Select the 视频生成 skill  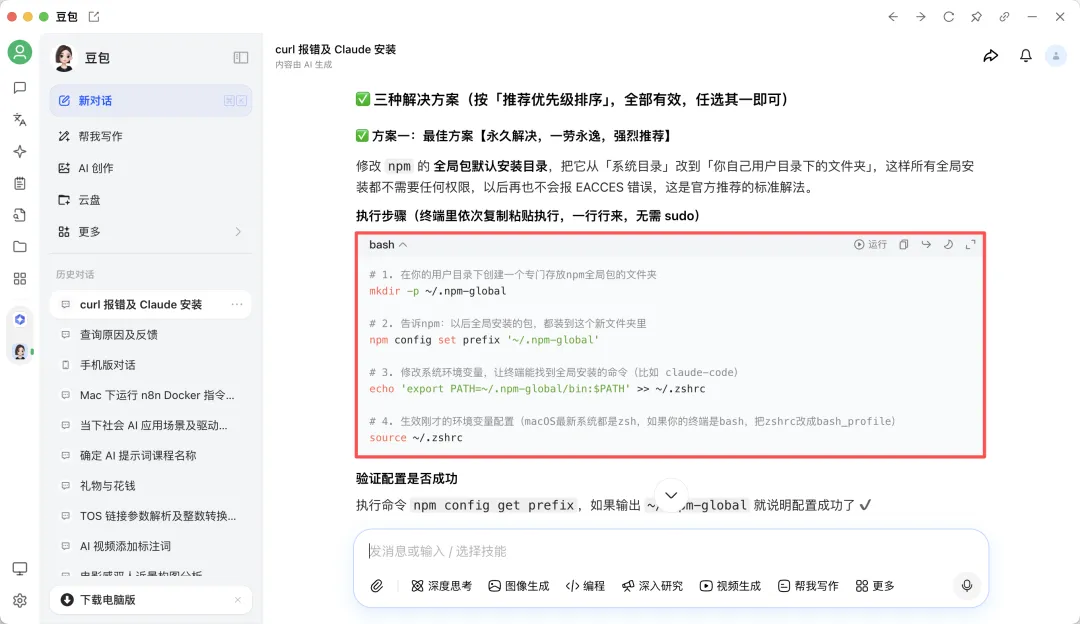730,586
